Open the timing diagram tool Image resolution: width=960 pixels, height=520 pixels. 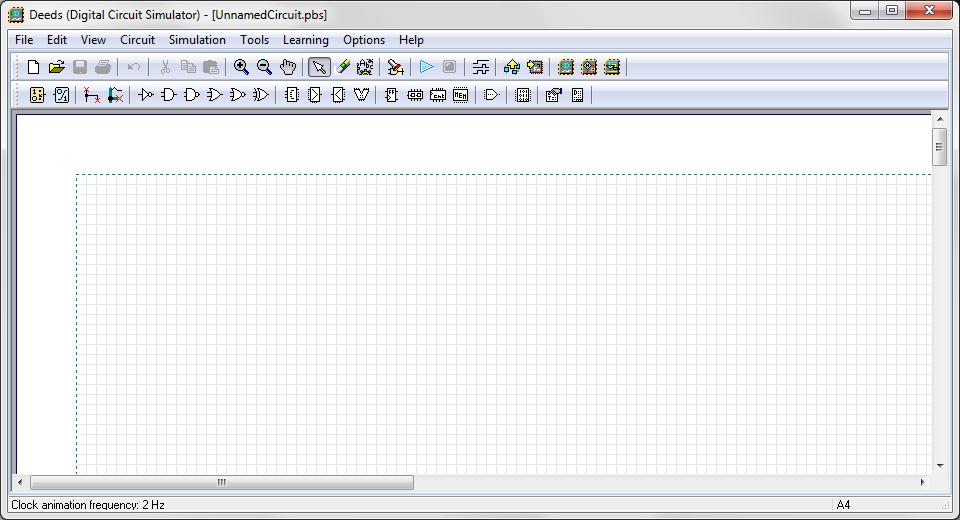click(x=481, y=67)
